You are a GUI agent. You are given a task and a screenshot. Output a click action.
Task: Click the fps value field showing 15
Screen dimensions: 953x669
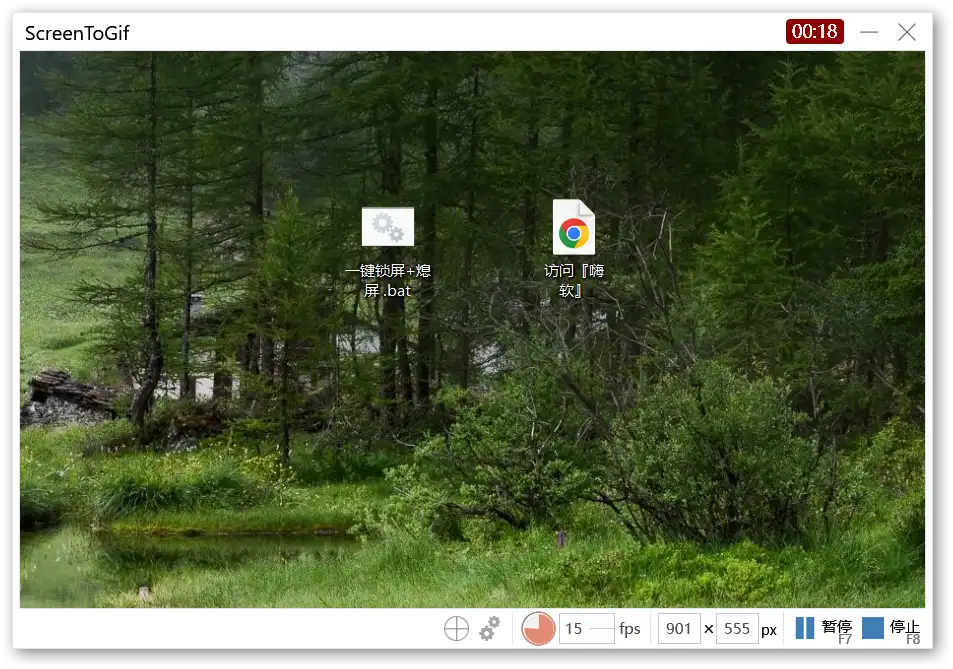tap(587, 628)
